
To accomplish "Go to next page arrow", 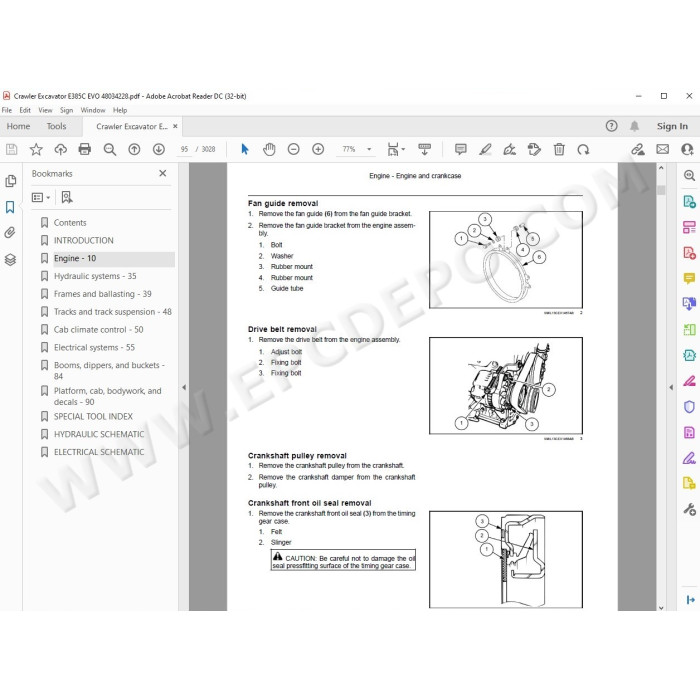I will click(x=158, y=149).
